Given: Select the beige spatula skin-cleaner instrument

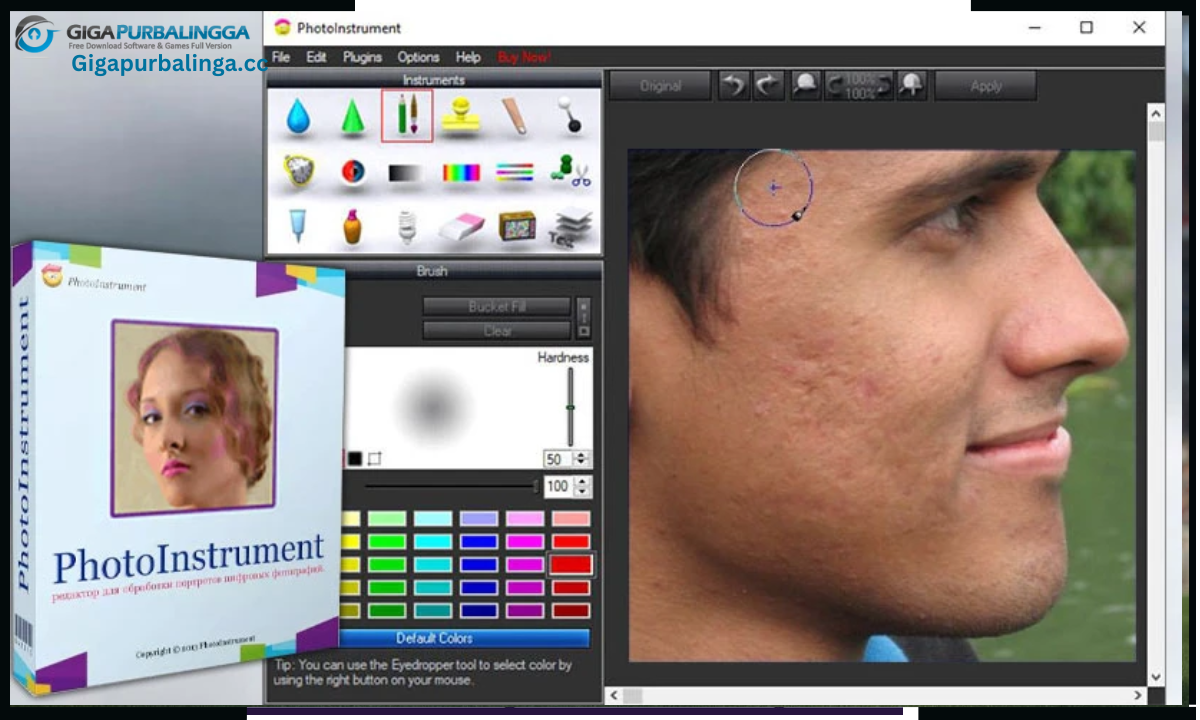Looking at the screenshot, I should (514, 116).
